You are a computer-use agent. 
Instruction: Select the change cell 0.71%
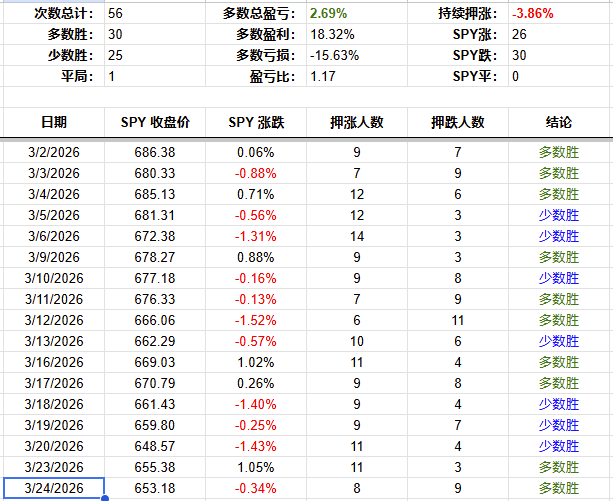(256, 194)
